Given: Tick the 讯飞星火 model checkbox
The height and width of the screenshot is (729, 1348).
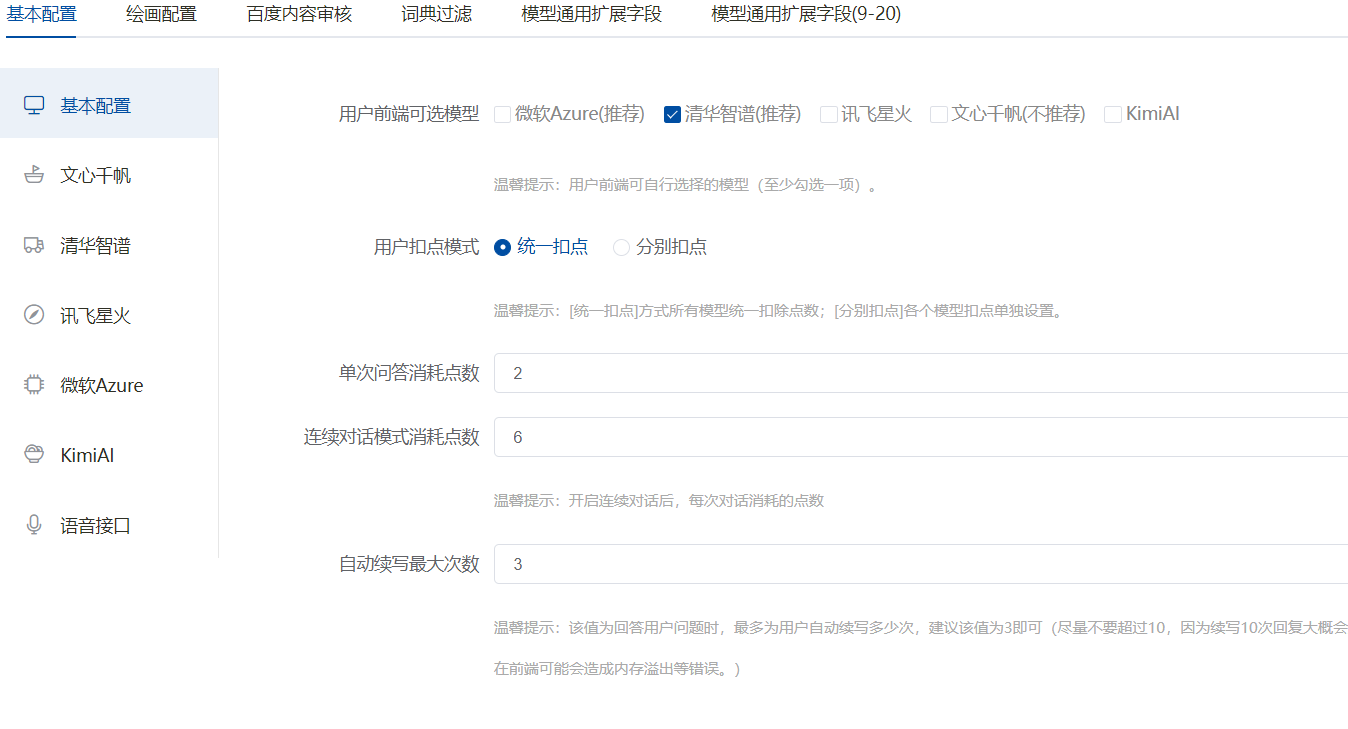Looking at the screenshot, I should [x=829, y=114].
